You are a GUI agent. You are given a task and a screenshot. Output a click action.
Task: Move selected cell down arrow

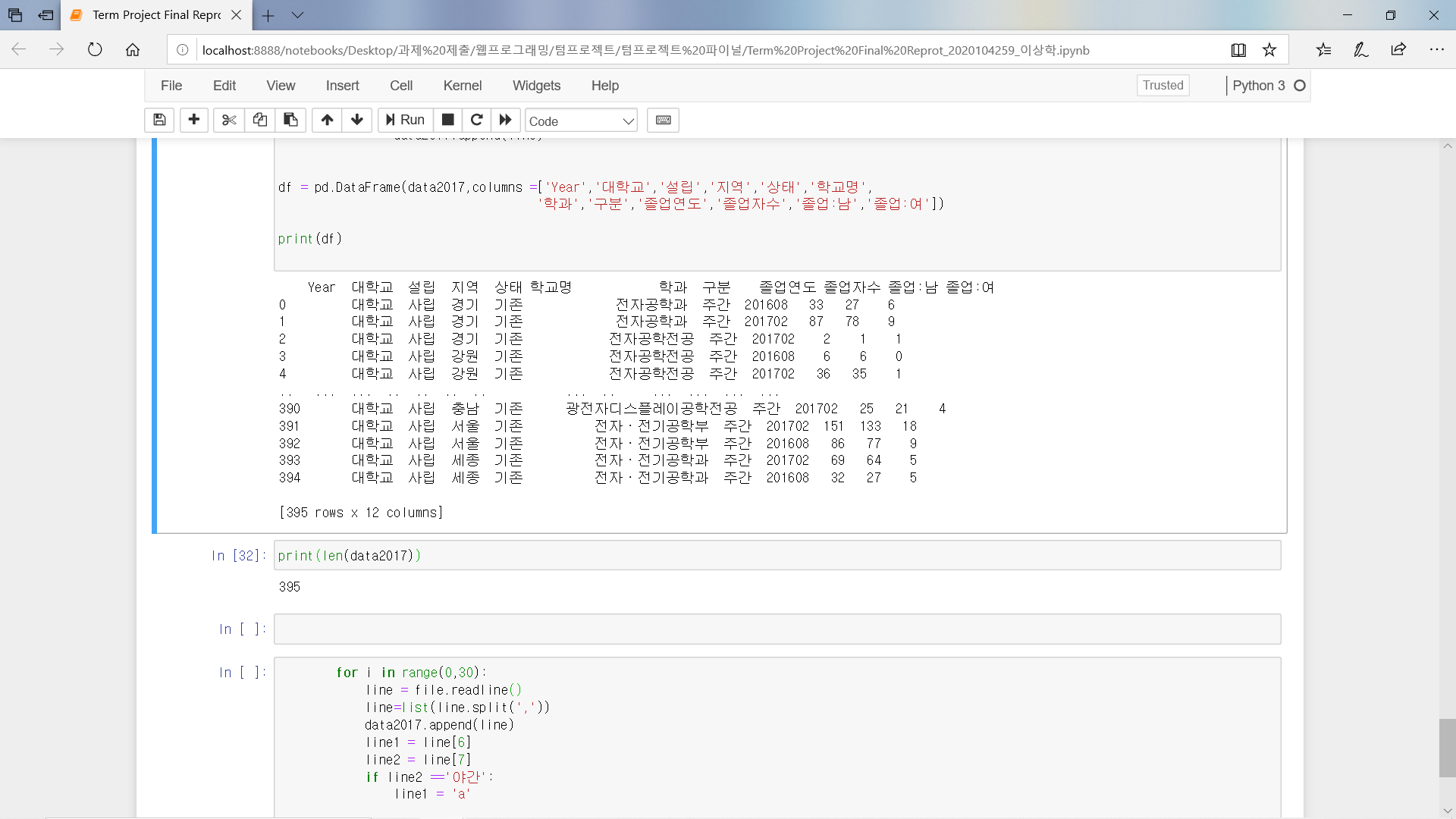click(x=357, y=120)
